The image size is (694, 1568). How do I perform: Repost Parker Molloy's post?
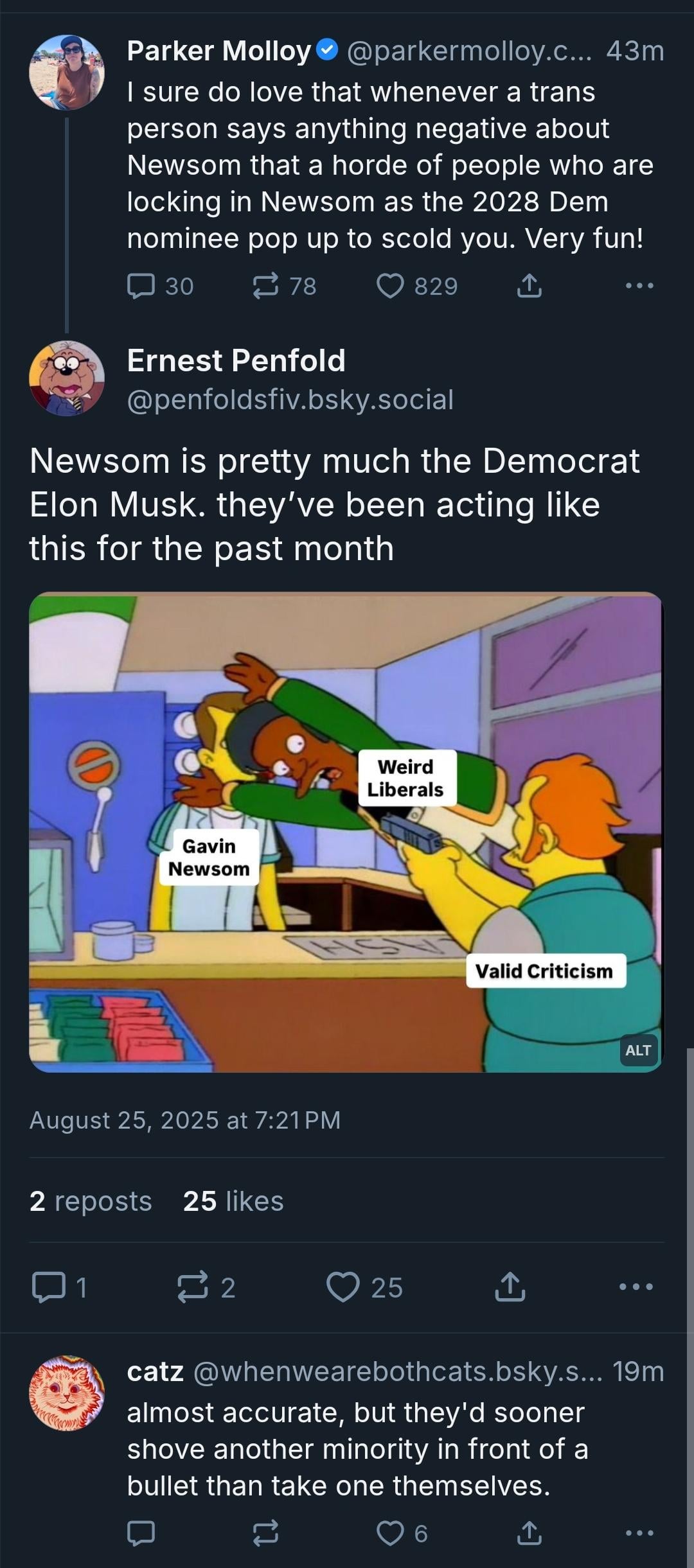tap(284, 286)
